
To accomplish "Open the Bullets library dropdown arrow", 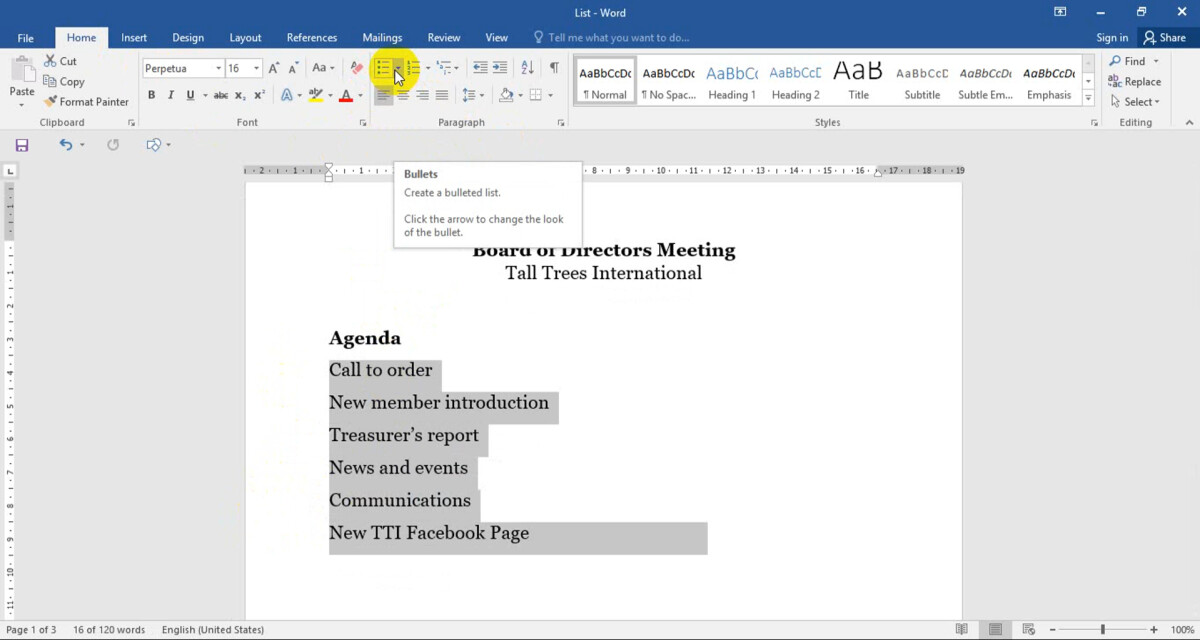I will point(398,68).
